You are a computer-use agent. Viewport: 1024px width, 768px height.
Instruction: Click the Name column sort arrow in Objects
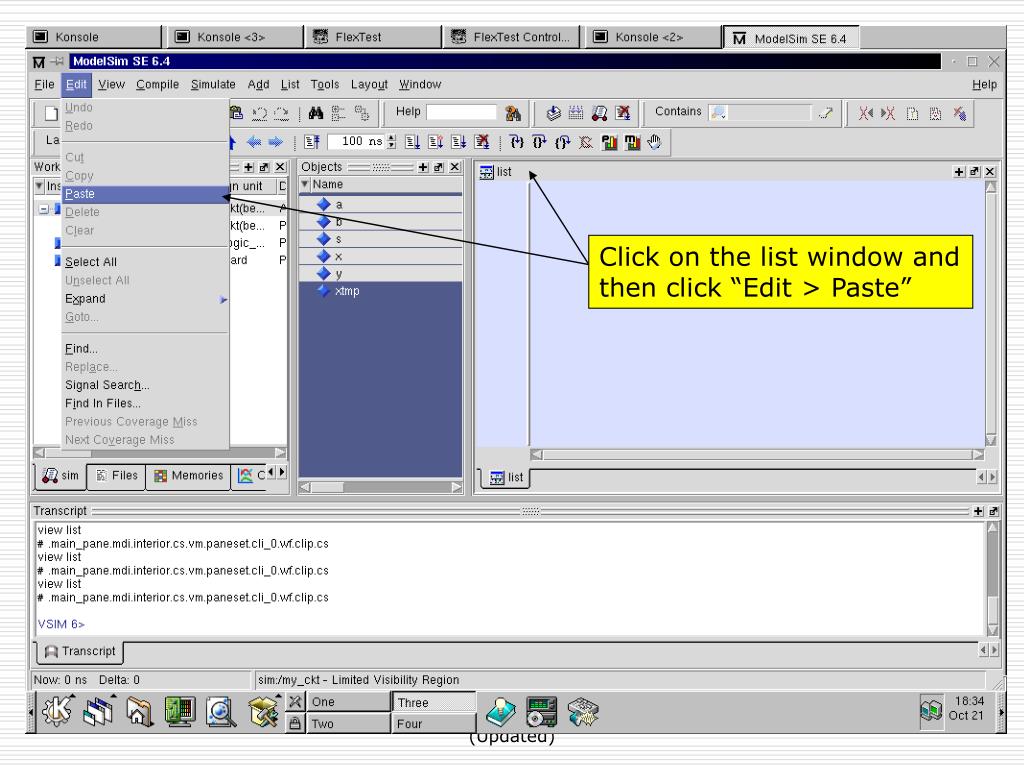click(304, 185)
